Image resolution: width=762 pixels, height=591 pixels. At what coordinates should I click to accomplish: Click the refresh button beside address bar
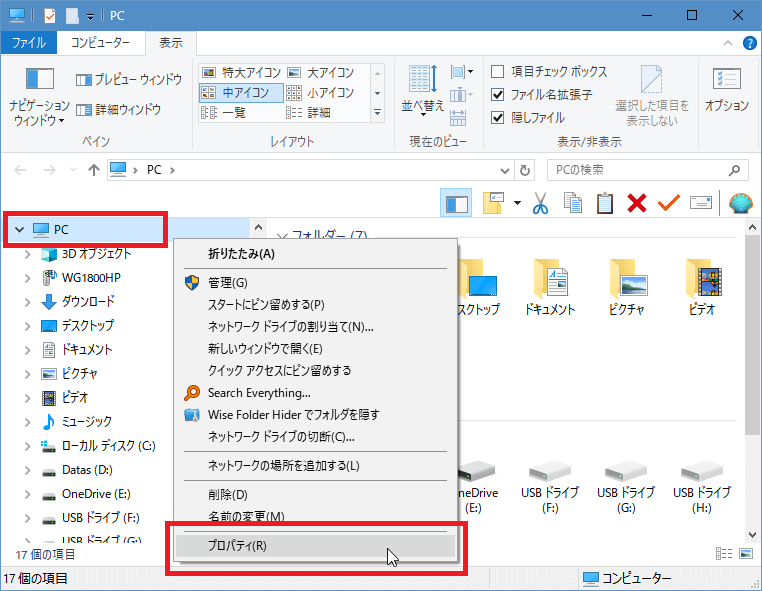526,170
